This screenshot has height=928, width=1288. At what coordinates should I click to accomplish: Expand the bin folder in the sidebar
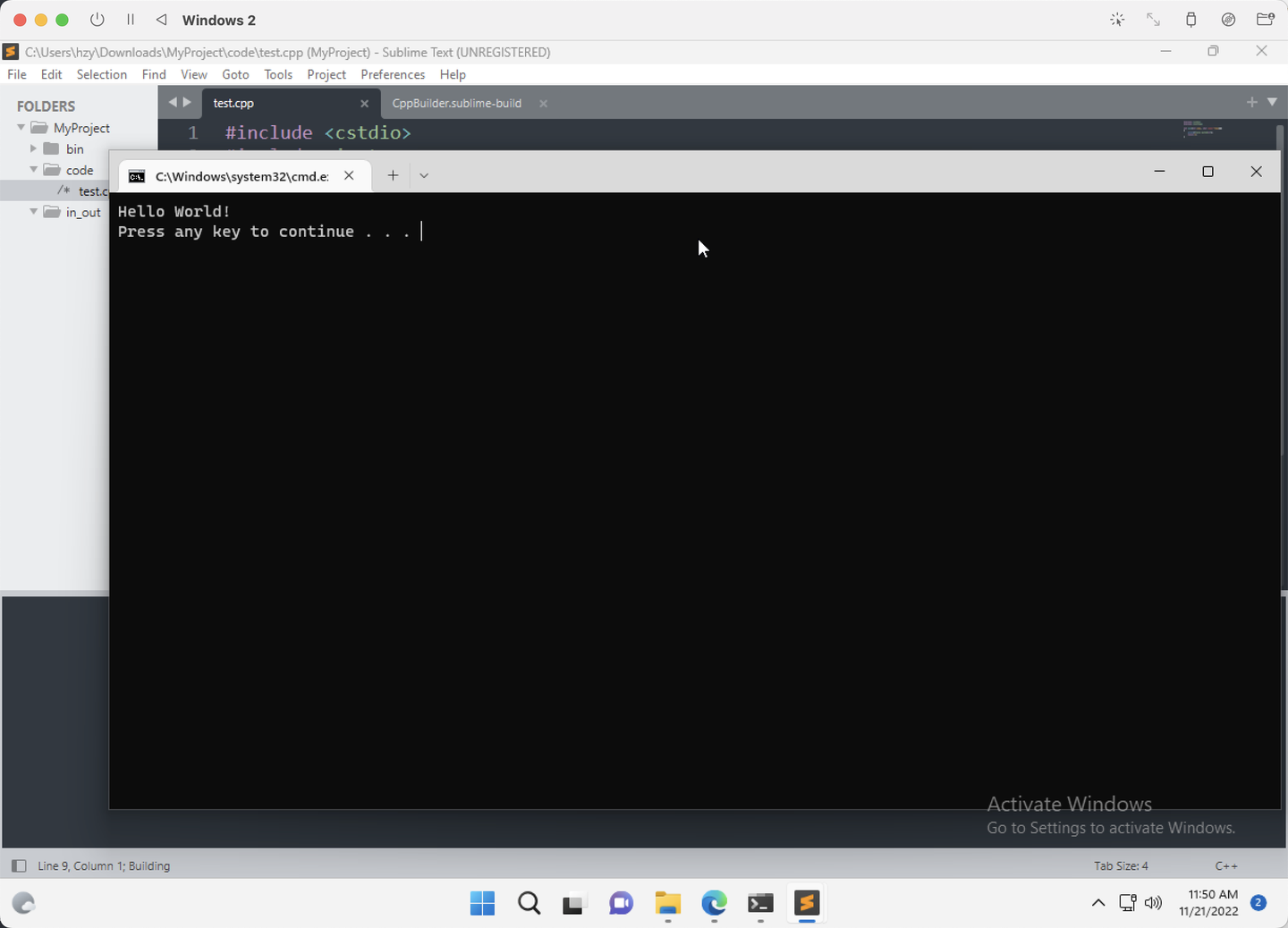34,148
